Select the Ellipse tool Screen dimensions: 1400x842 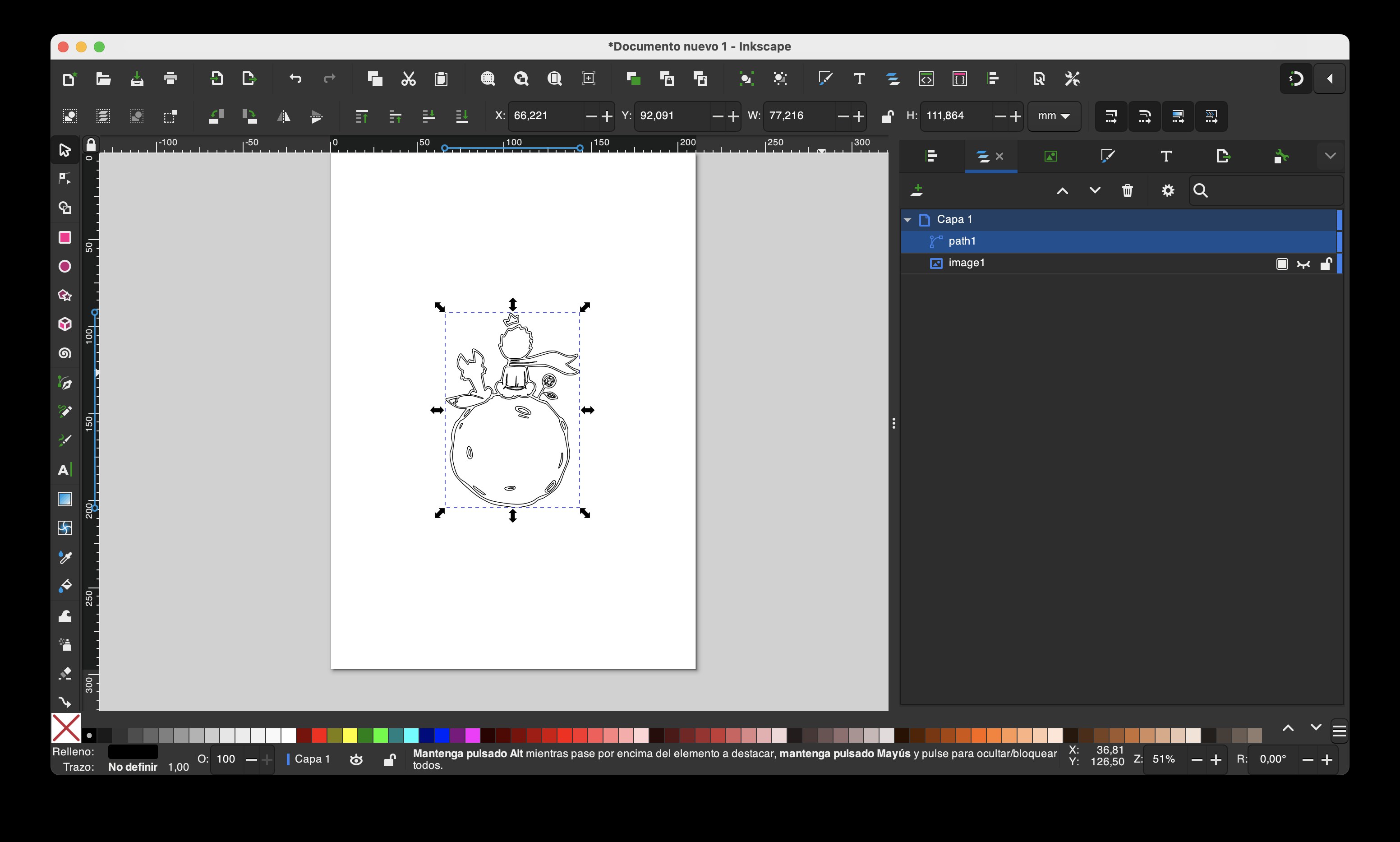[64, 266]
